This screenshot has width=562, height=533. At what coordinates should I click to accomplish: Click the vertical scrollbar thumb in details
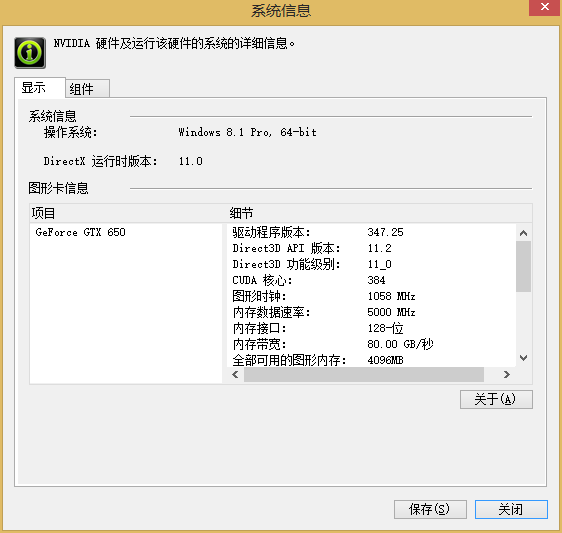tap(523, 266)
